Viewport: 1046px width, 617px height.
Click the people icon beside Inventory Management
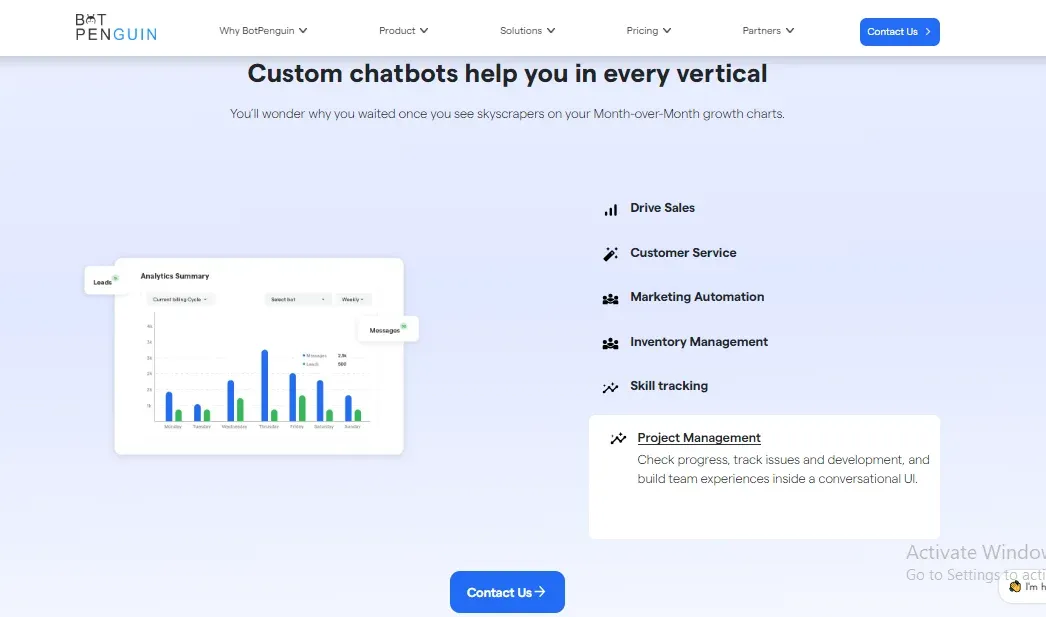(x=610, y=344)
